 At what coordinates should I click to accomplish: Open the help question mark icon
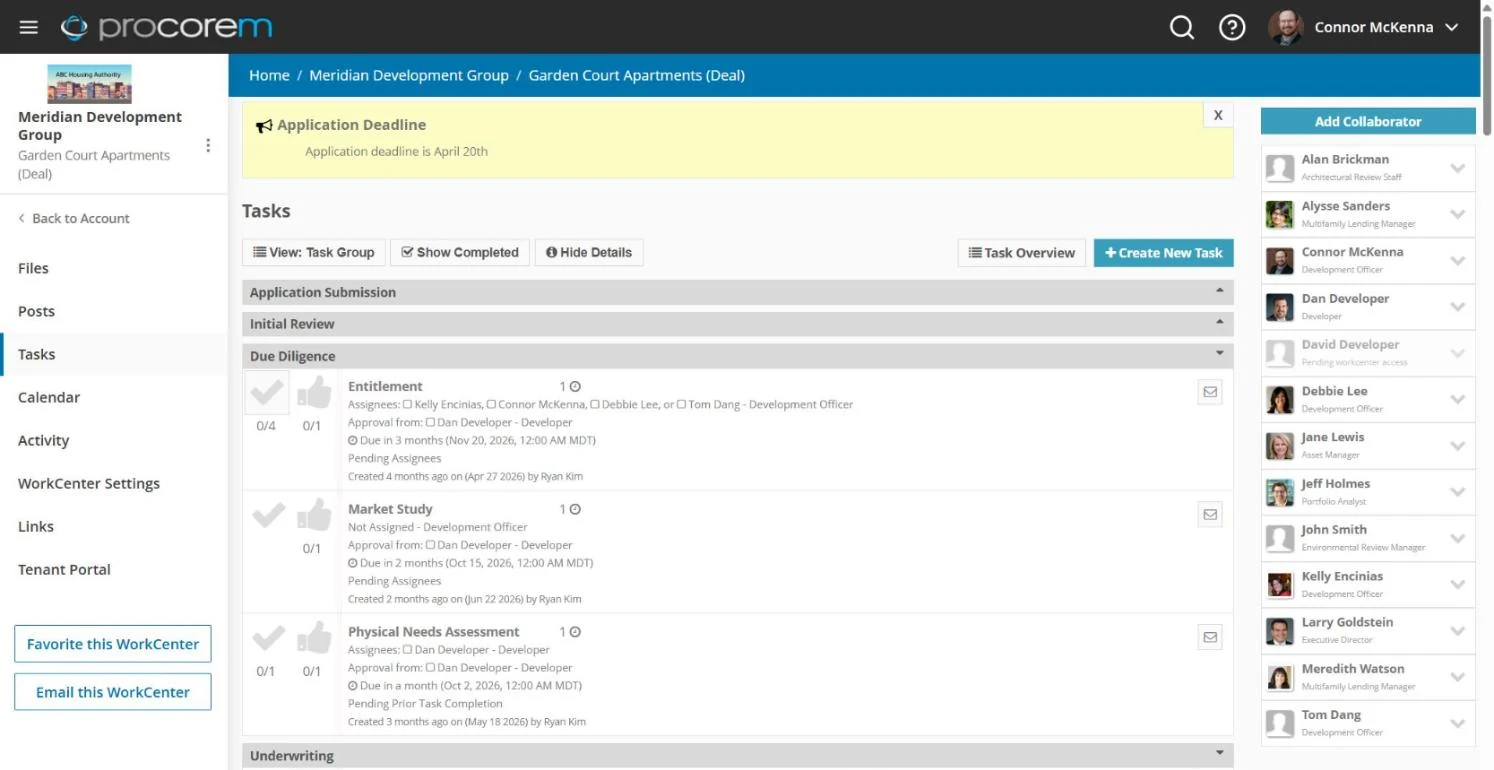point(1232,28)
